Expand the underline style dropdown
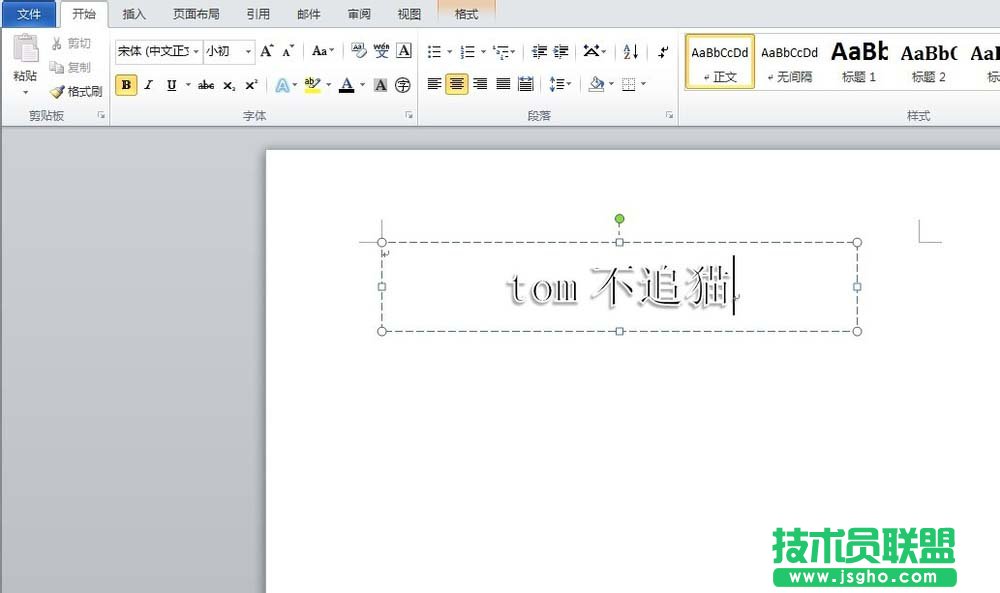This screenshot has width=1000, height=593. coord(186,85)
